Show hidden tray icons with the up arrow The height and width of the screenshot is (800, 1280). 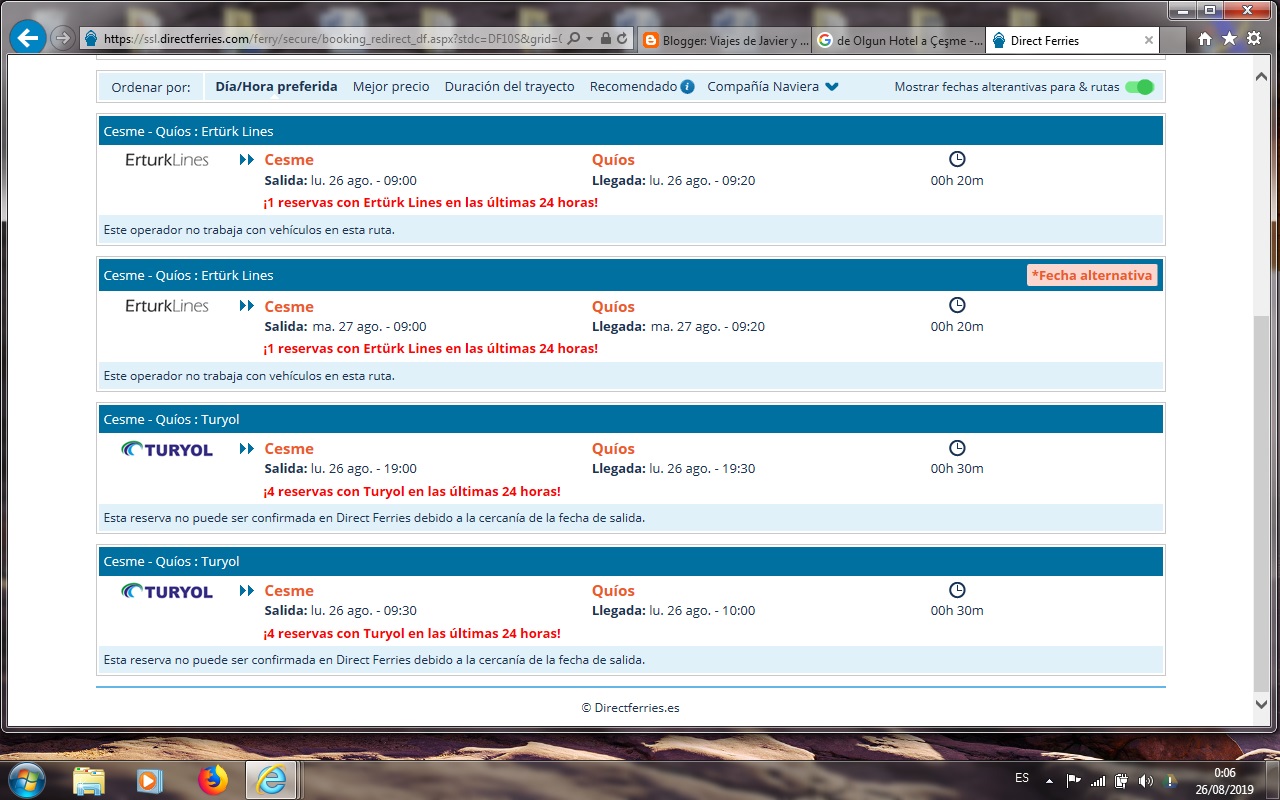tap(1049, 780)
